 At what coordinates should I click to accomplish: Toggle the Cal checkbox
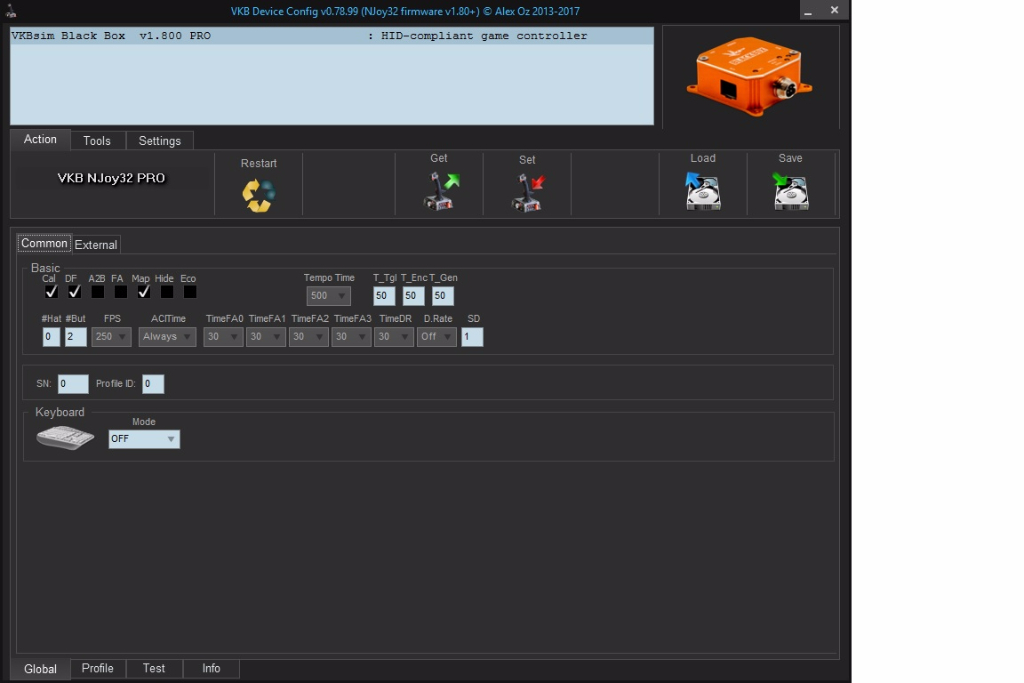click(x=51, y=292)
